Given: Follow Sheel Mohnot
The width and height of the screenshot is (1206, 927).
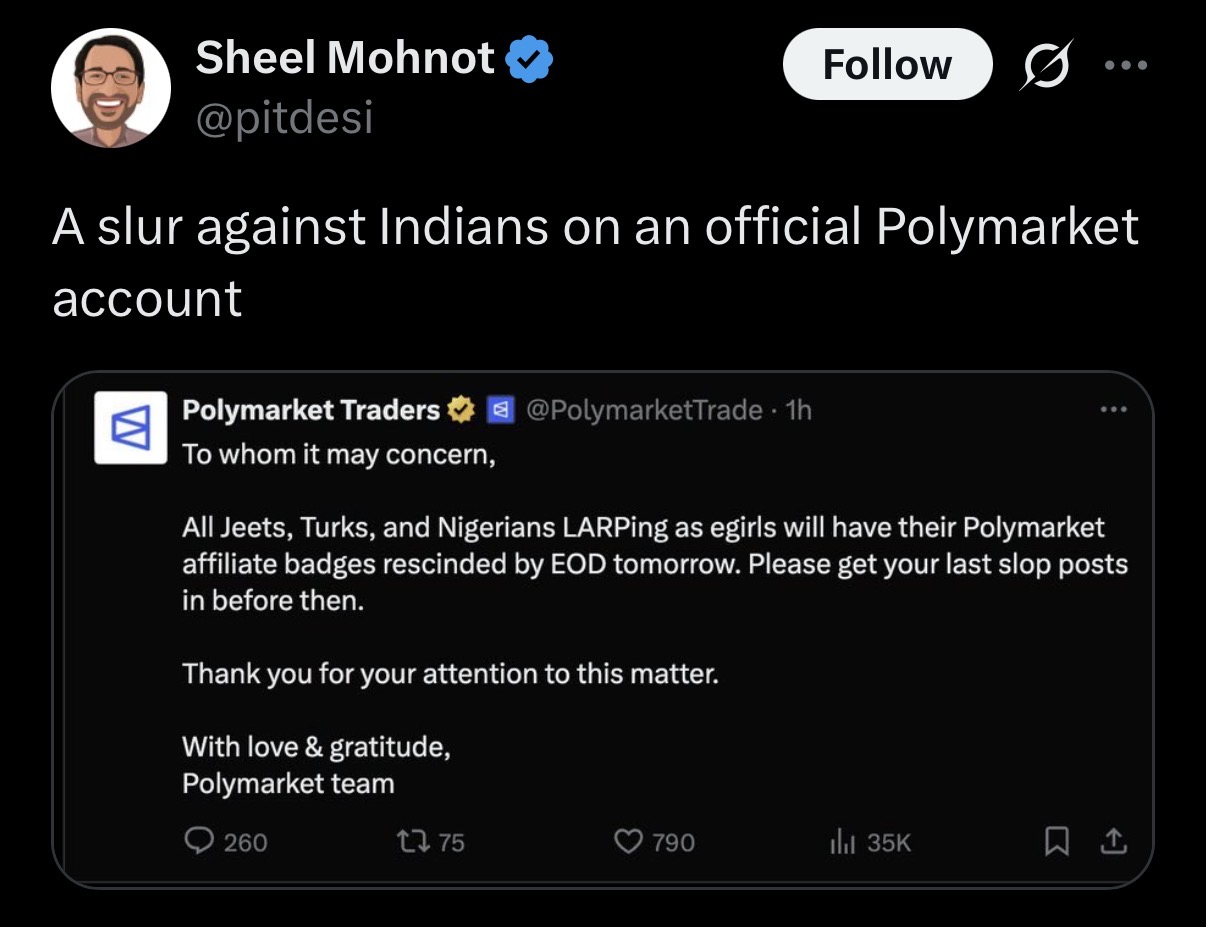Looking at the screenshot, I should (x=887, y=65).
